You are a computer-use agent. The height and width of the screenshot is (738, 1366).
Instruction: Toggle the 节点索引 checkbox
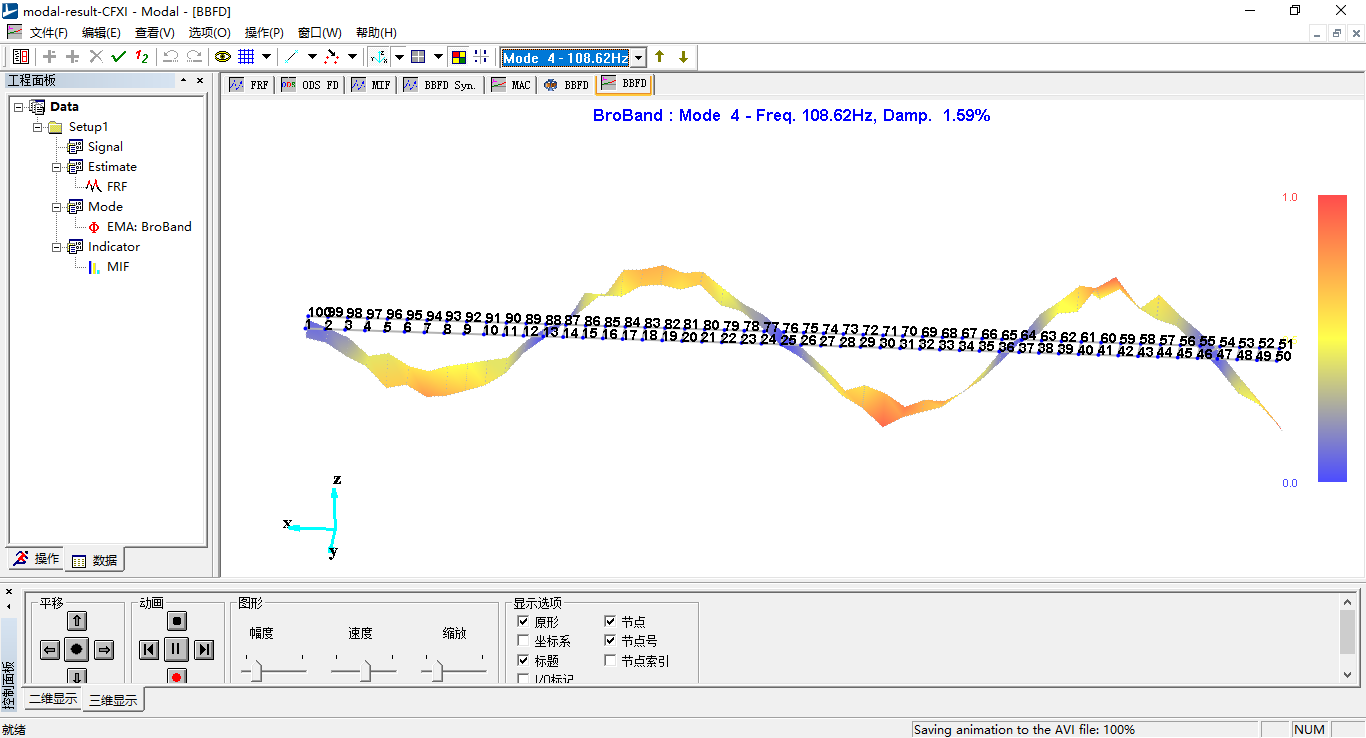610,661
